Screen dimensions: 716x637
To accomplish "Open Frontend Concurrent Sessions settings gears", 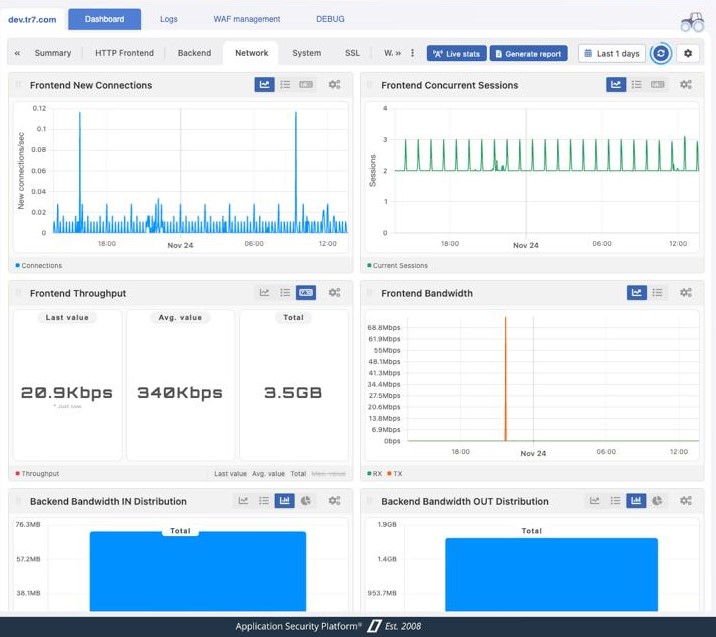I will coord(685,84).
